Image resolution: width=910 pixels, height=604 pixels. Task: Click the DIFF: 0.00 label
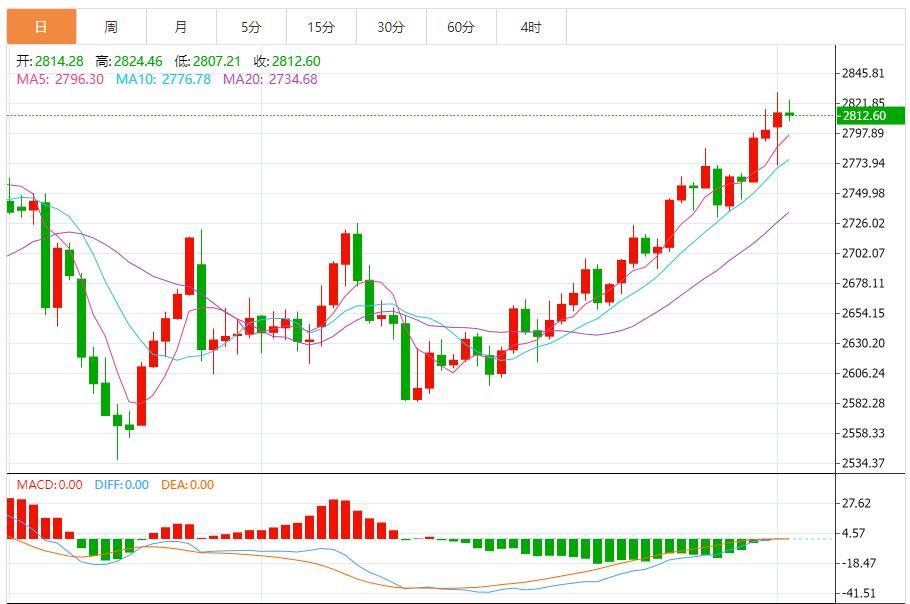point(121,485)
